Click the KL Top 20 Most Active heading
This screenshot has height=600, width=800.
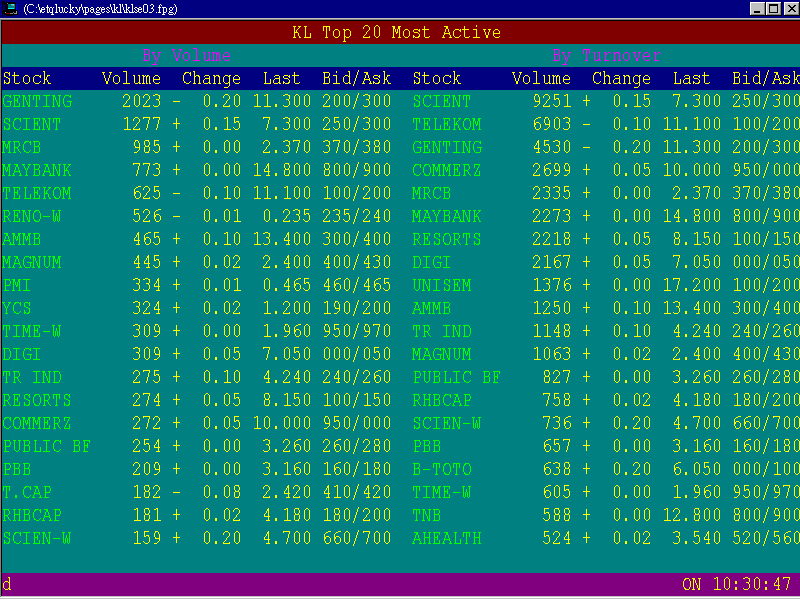point(399,32)
